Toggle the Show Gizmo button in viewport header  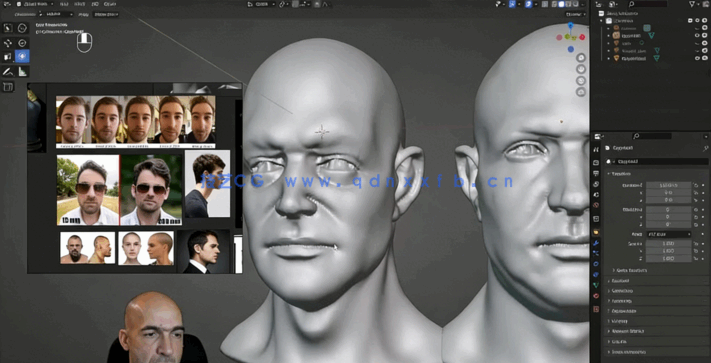[x=512, y=4]
